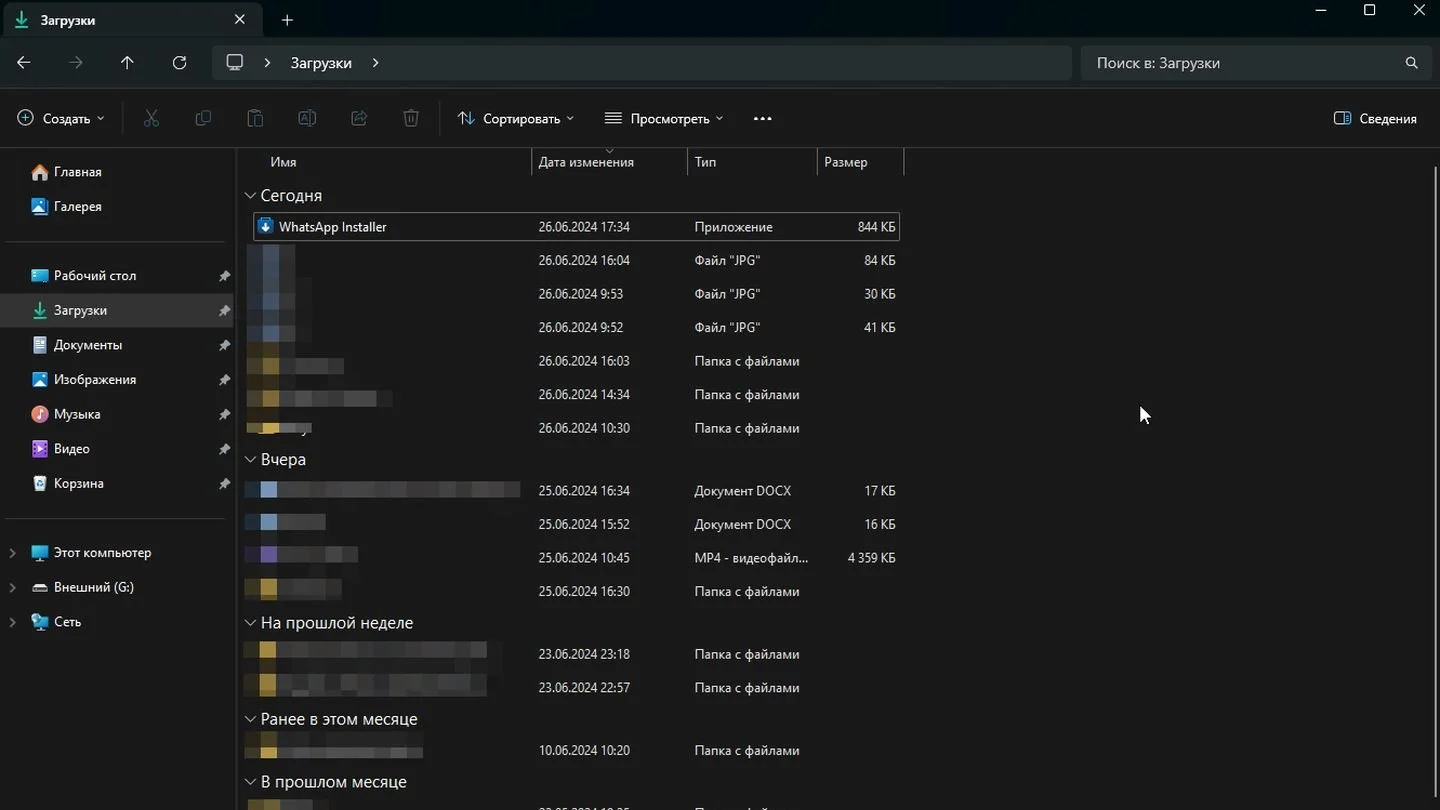Screen dimensions: 1440x810
Task: Select the JPG file dated 26.06.2024 9:53
Action: click(577, 294)
